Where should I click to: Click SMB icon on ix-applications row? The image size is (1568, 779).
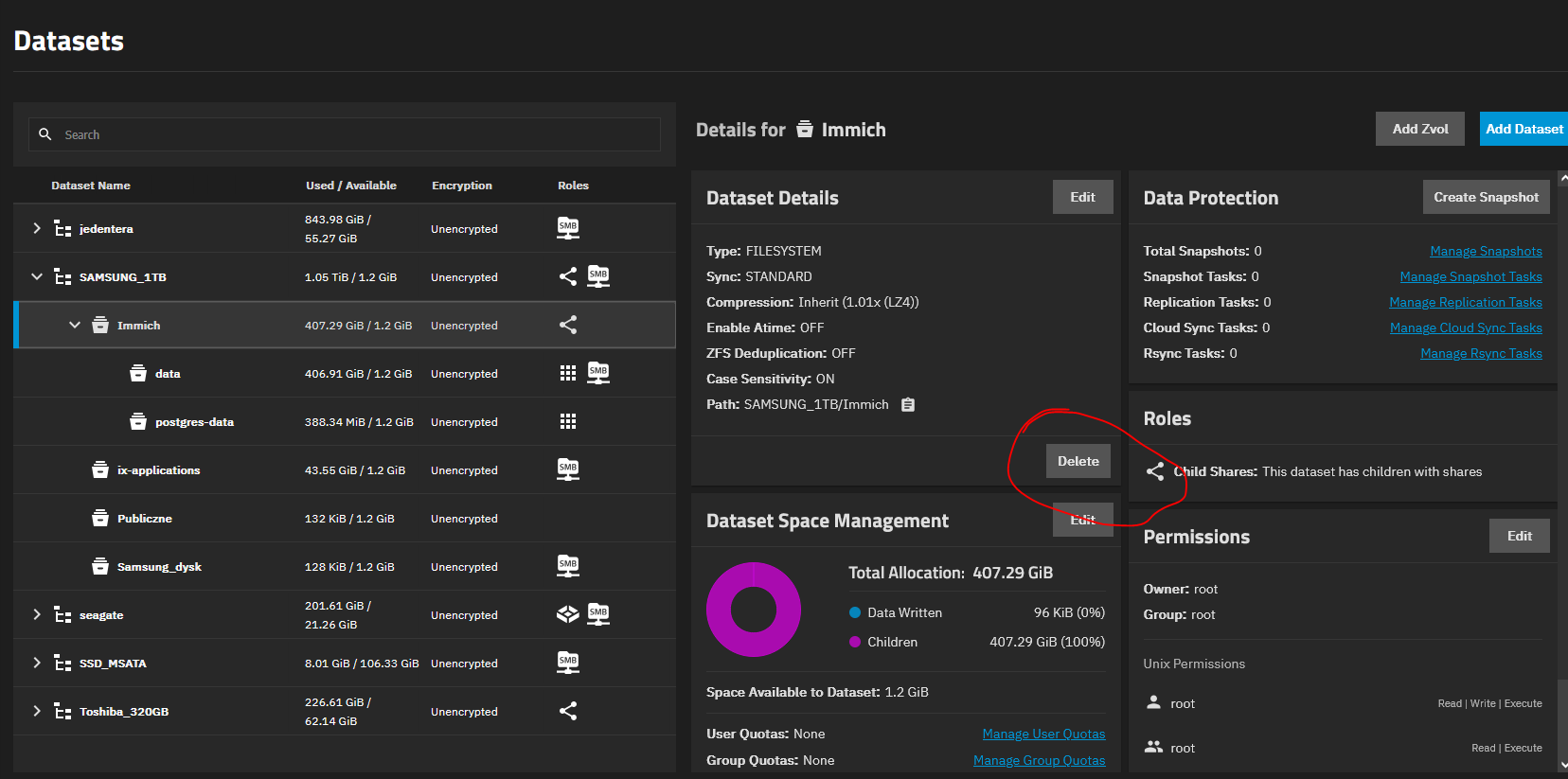click(568, 469)
